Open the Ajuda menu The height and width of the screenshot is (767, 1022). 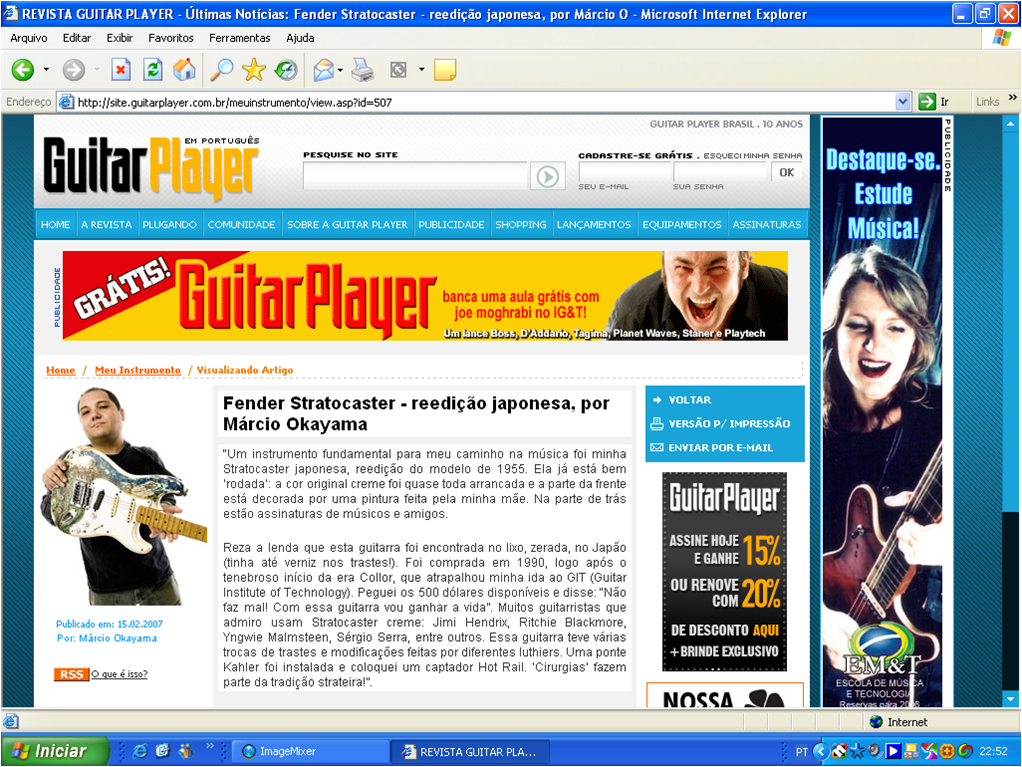[300, 38]
